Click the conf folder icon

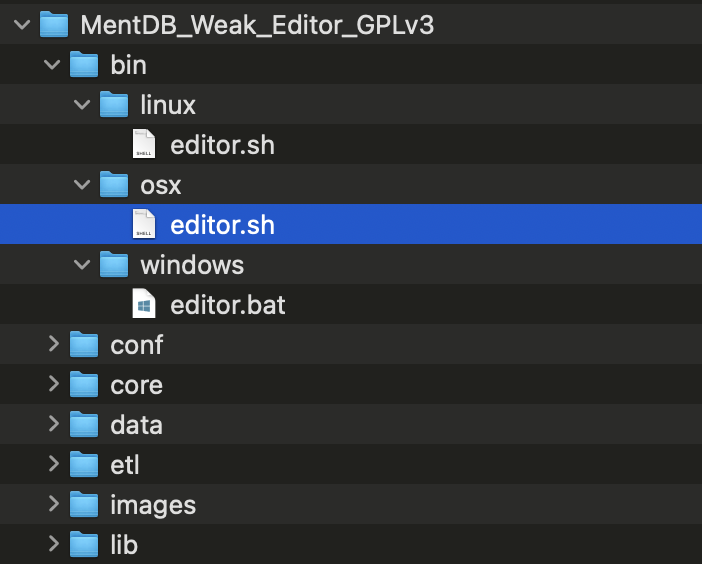tap(84, 345)
